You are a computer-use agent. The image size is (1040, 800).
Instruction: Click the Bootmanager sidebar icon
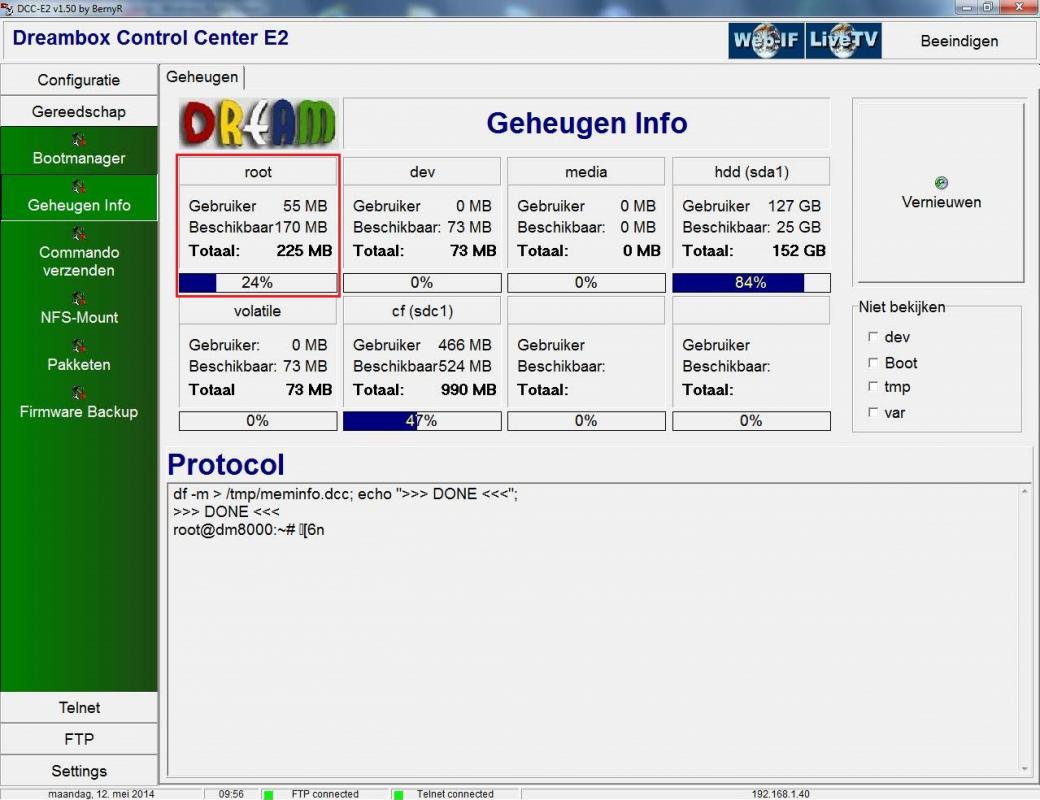(x=79, y=139)
